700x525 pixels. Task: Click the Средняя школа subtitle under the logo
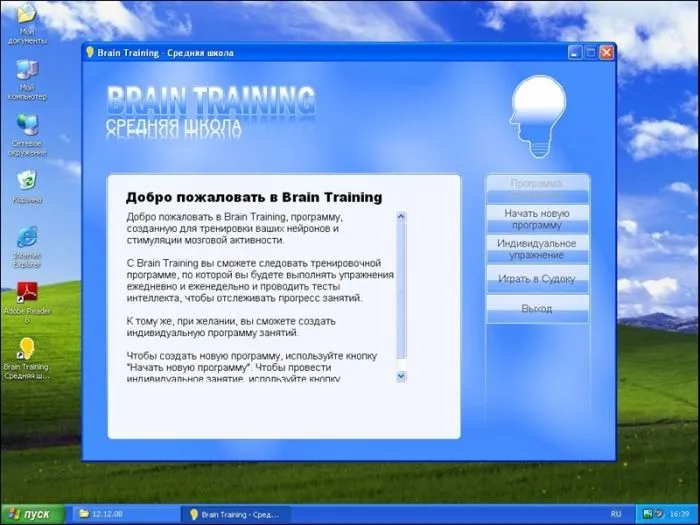pyautogui.click(x=174, y=128)
